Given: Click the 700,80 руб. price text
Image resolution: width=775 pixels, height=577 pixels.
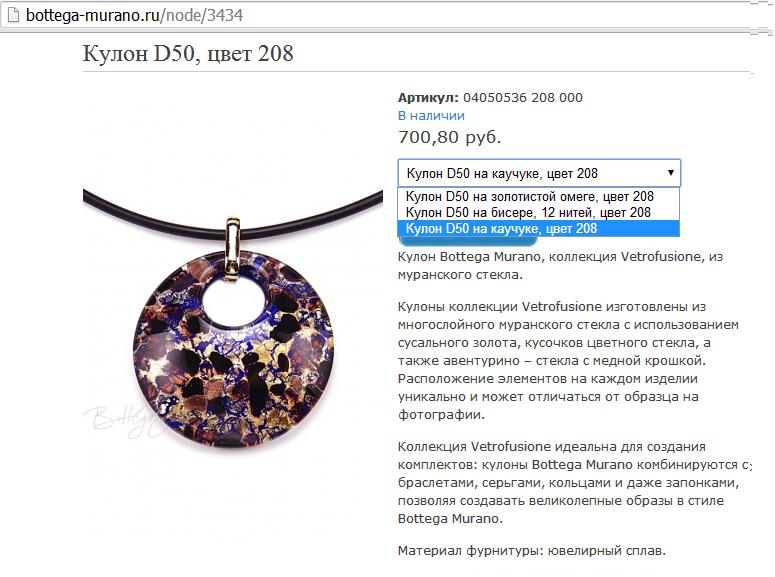Looking at the screenshot, I should click(x=449, y=137).
